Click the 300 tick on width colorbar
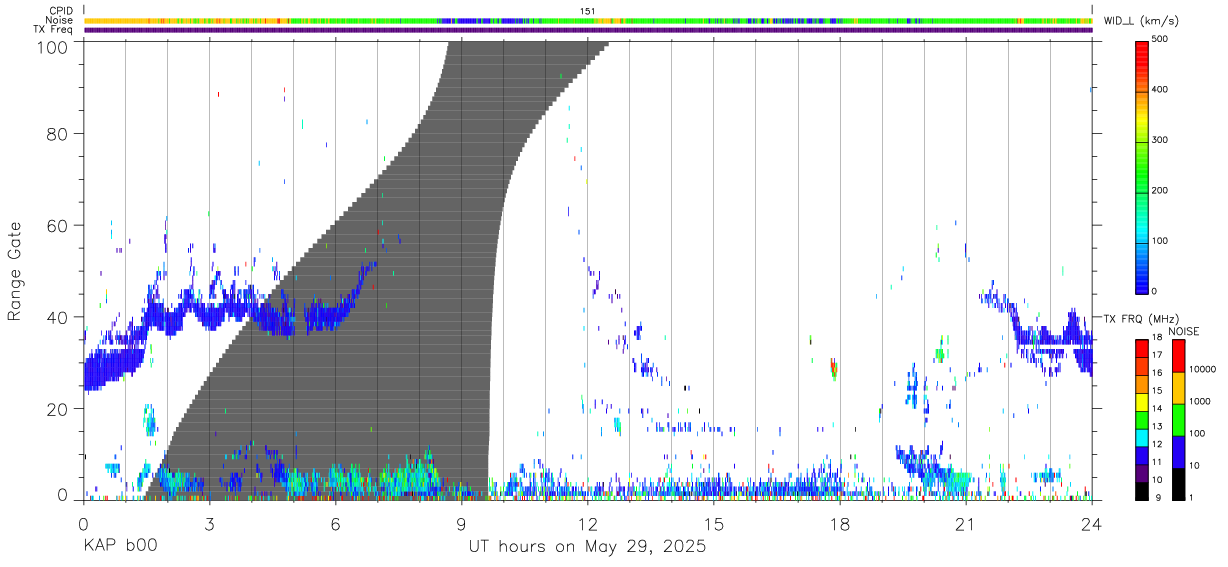 pos(1160,140)
